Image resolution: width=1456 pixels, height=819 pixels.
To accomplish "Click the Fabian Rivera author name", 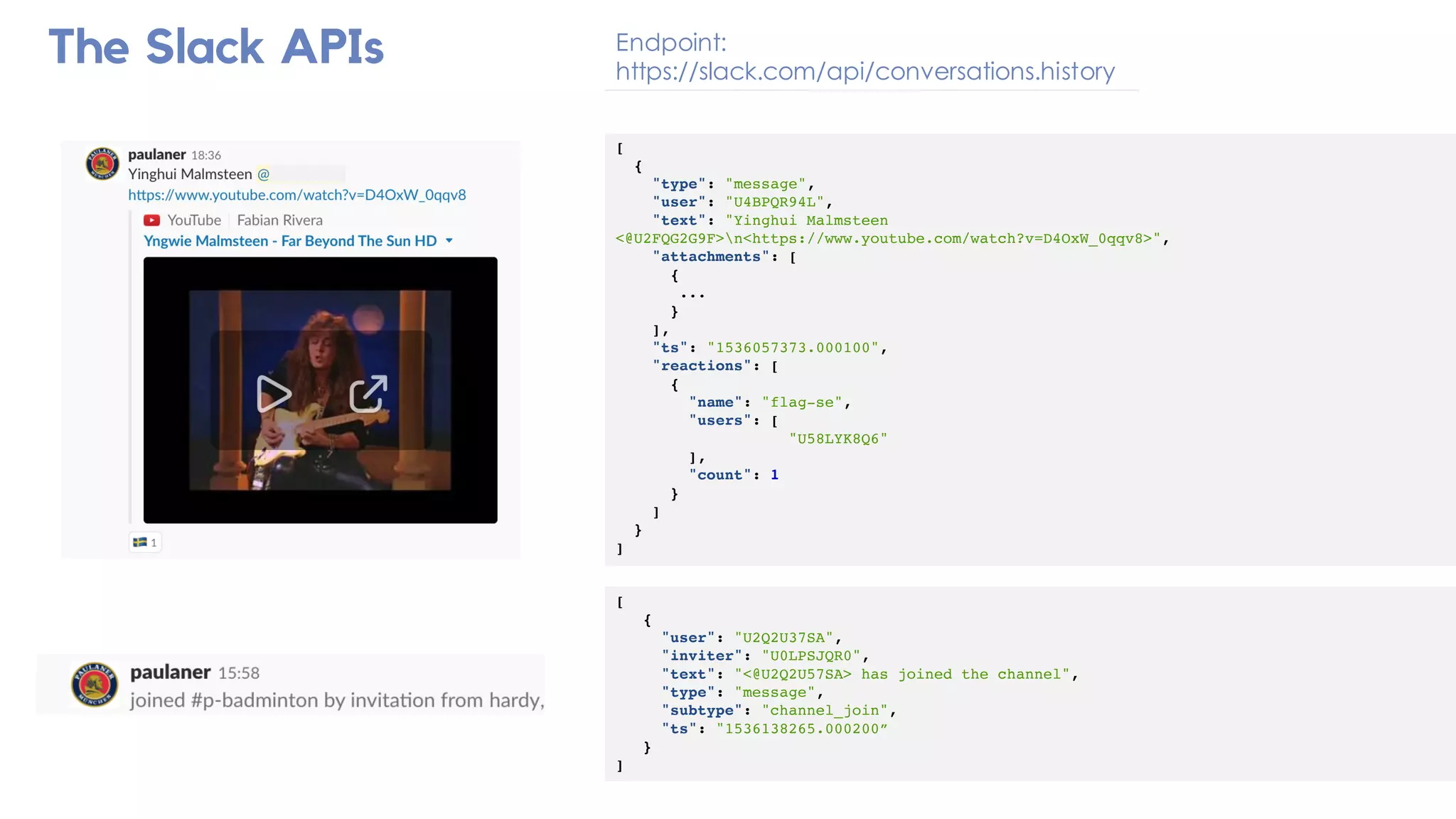I will click(280, 220).
